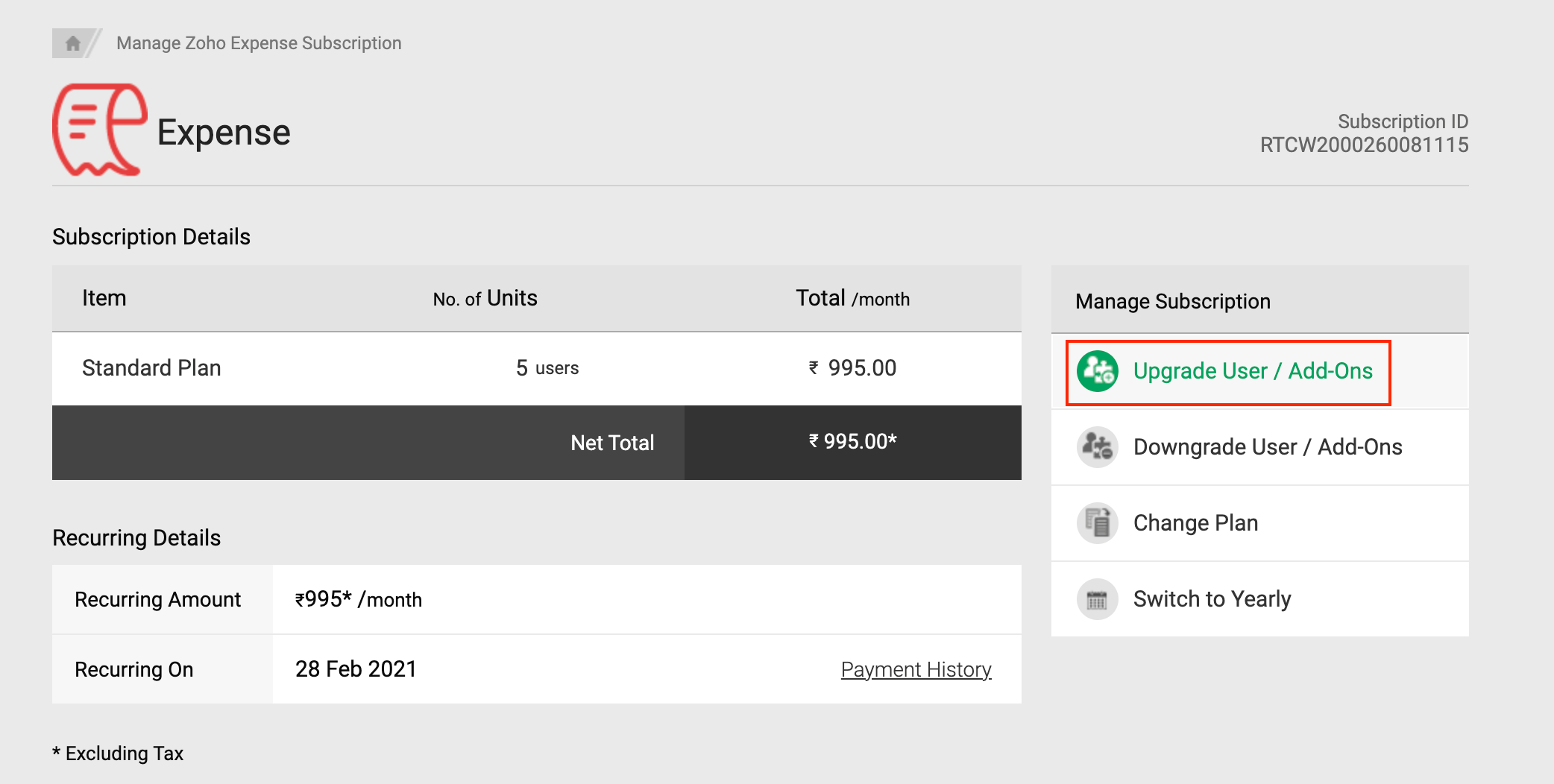Open Upgrade User / Add-Ons option

point(1252,371)
